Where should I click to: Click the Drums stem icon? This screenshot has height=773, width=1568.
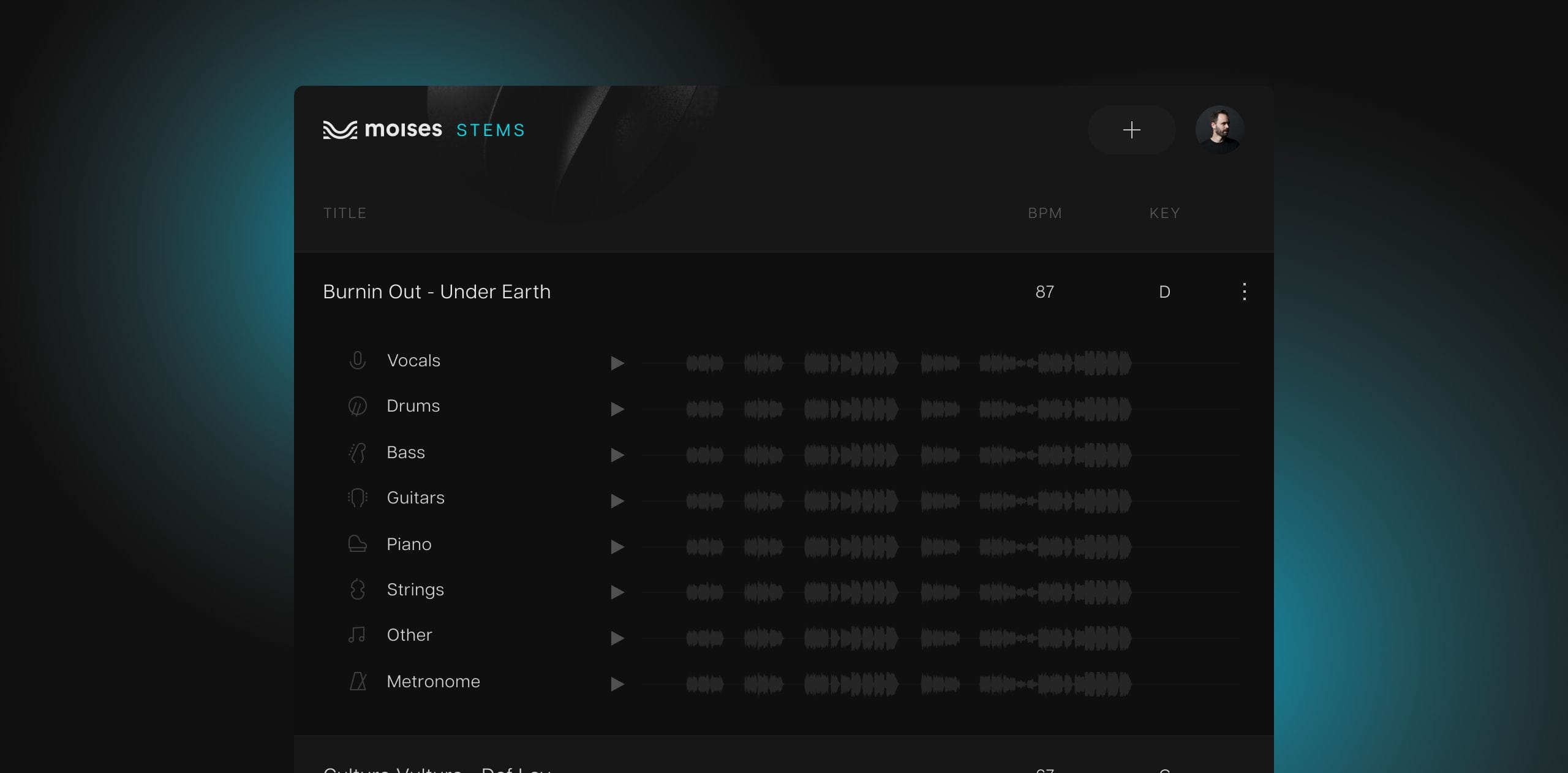tap(358, 406)
